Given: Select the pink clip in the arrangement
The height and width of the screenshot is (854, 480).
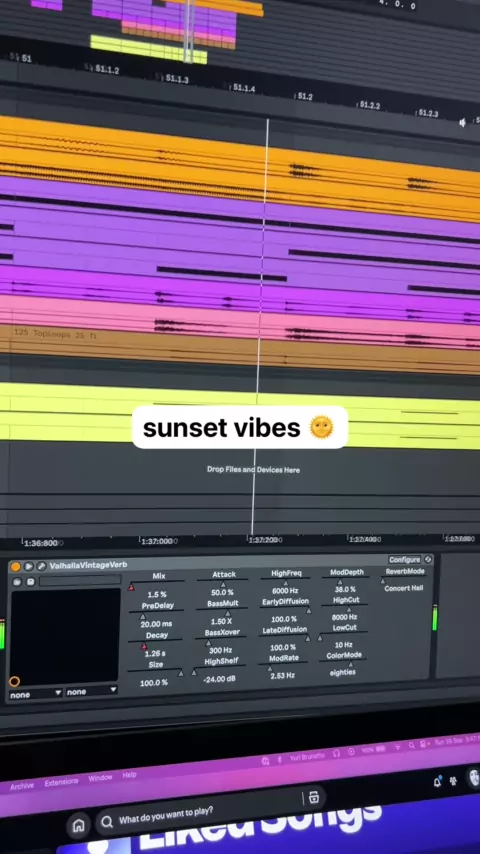Looking at the screenshot, I should (x=240, y=322).
